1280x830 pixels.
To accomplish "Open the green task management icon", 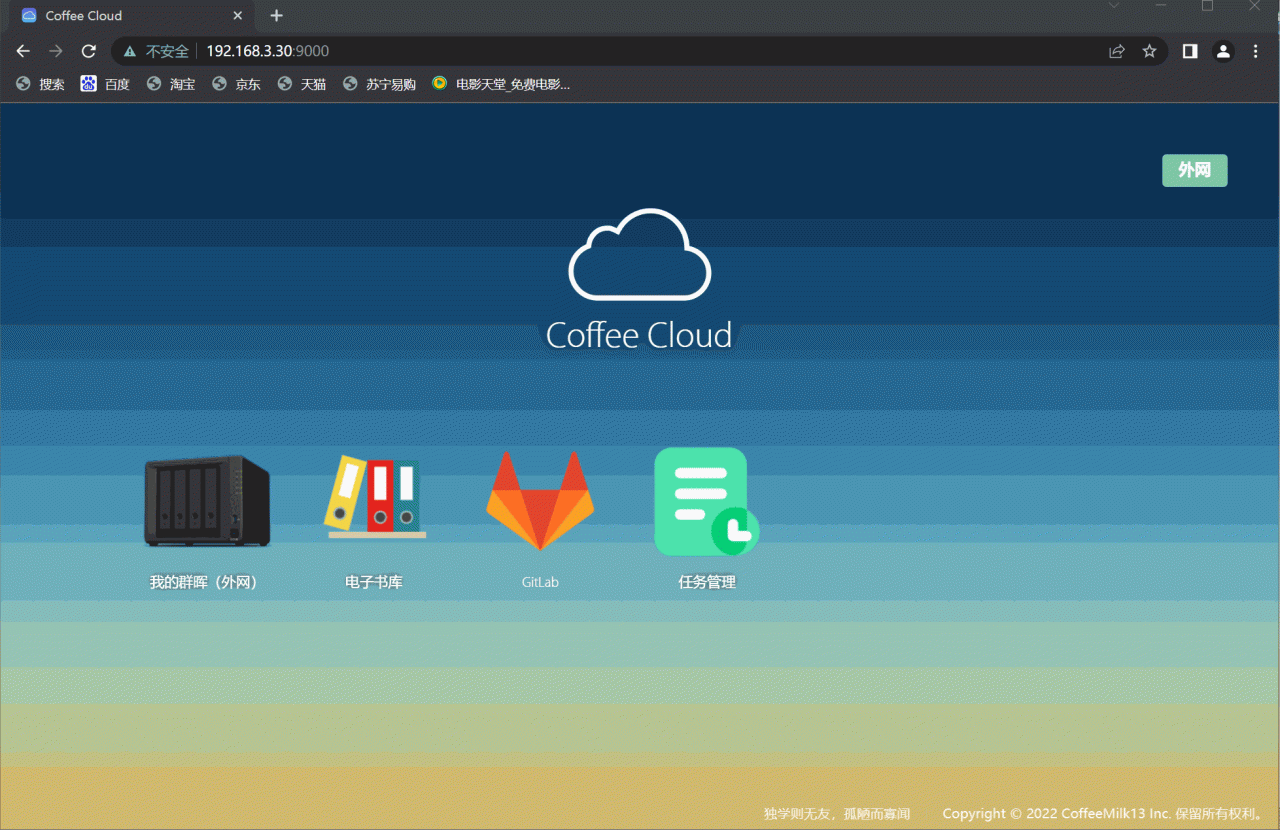I will click(706, 502).
